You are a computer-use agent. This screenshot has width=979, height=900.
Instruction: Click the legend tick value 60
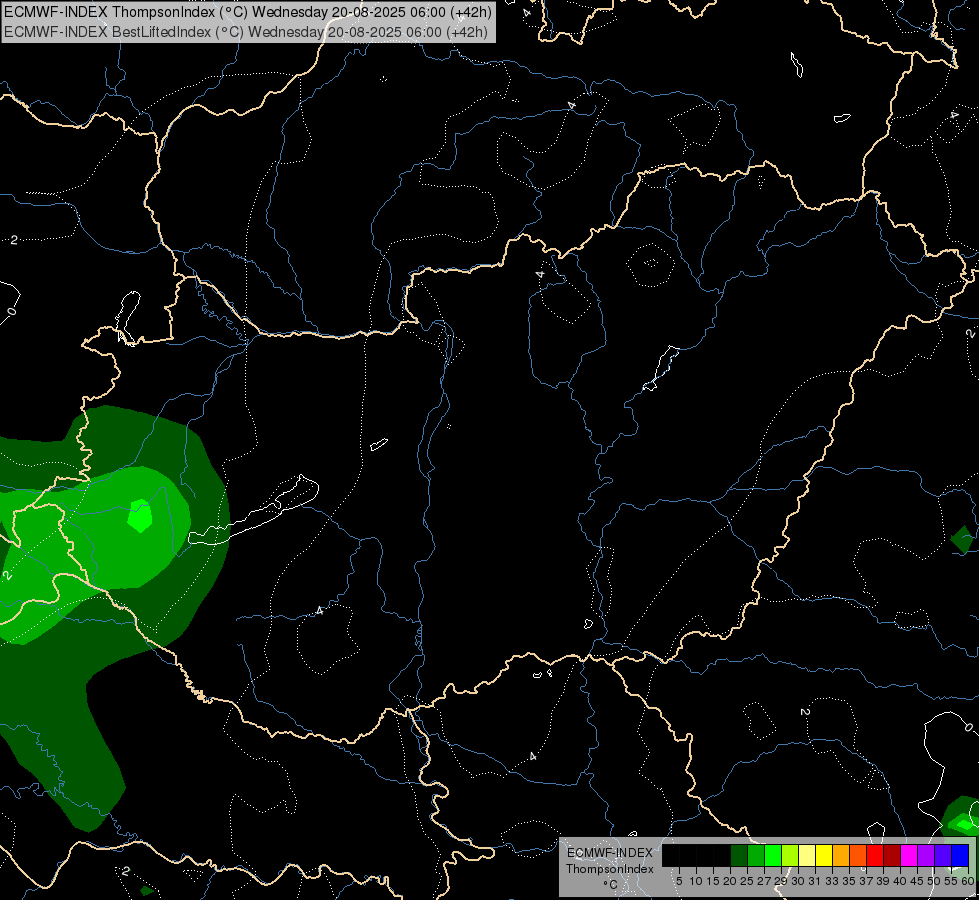[968, 881]
